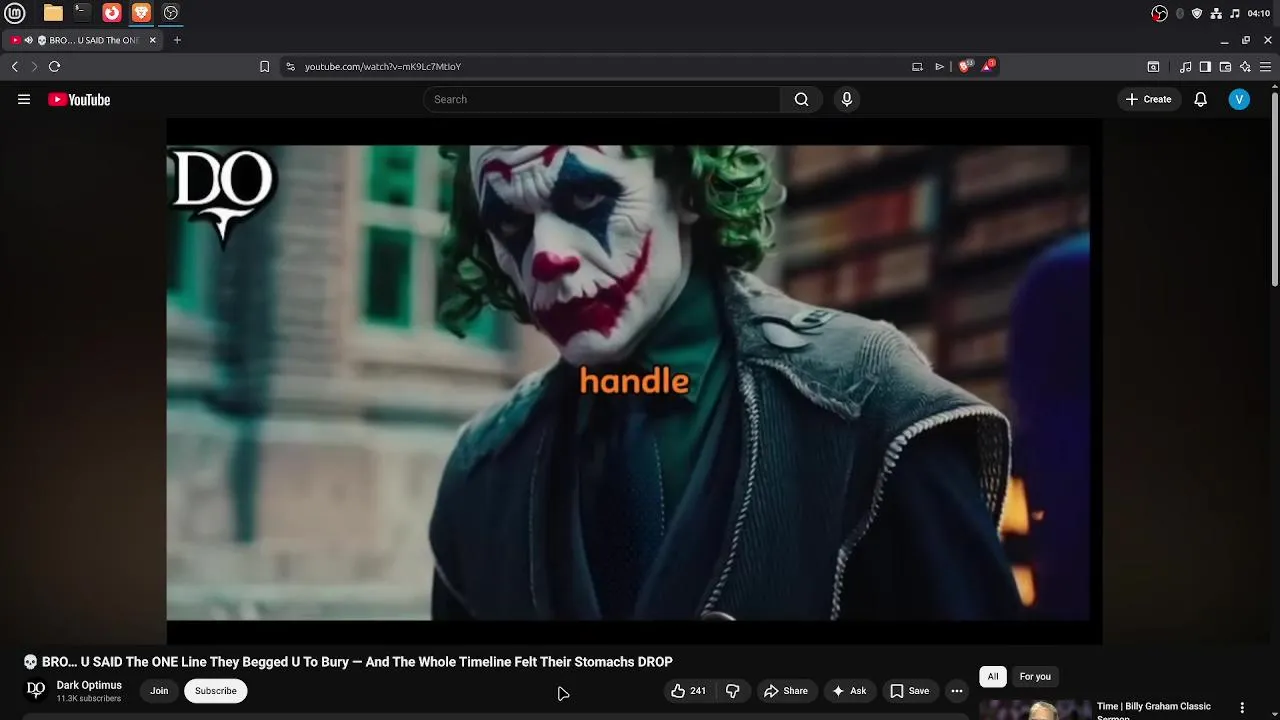Image resolution: width=1280 pixels, height=720 pixels.
Task: Go back to the previous page
Action: click(14, 66)
